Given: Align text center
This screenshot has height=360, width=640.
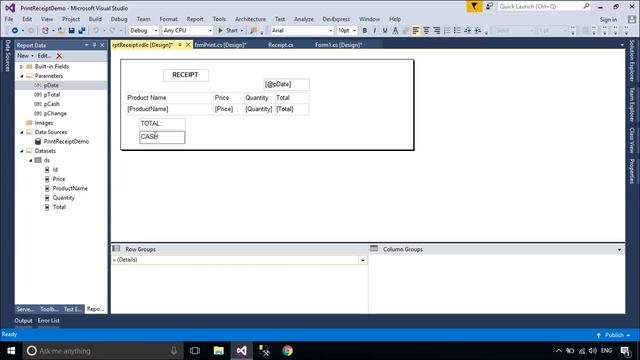Looking at the screenshot, I should pos(426,31).
